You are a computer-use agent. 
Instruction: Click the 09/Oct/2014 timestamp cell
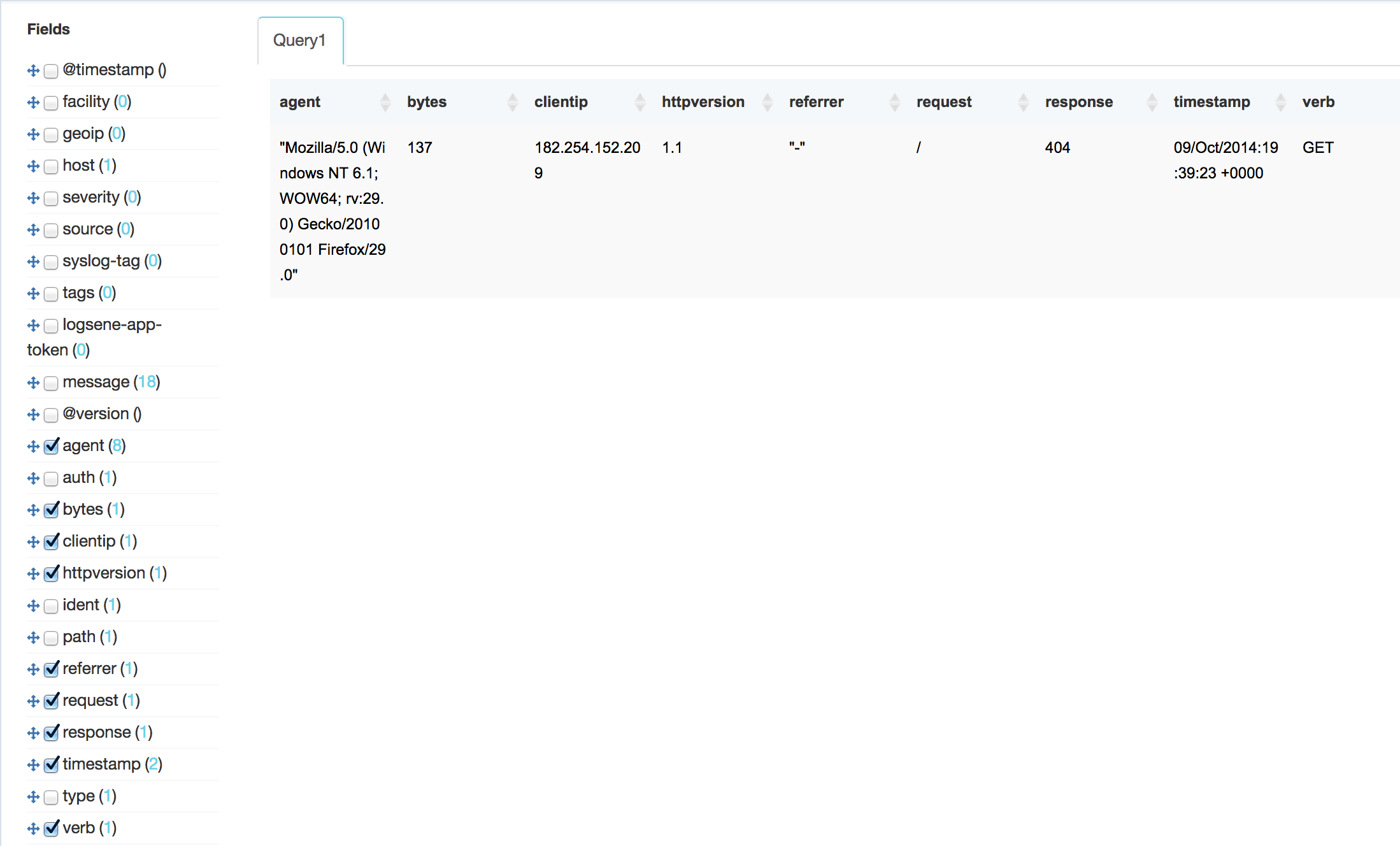(1225, 160)
